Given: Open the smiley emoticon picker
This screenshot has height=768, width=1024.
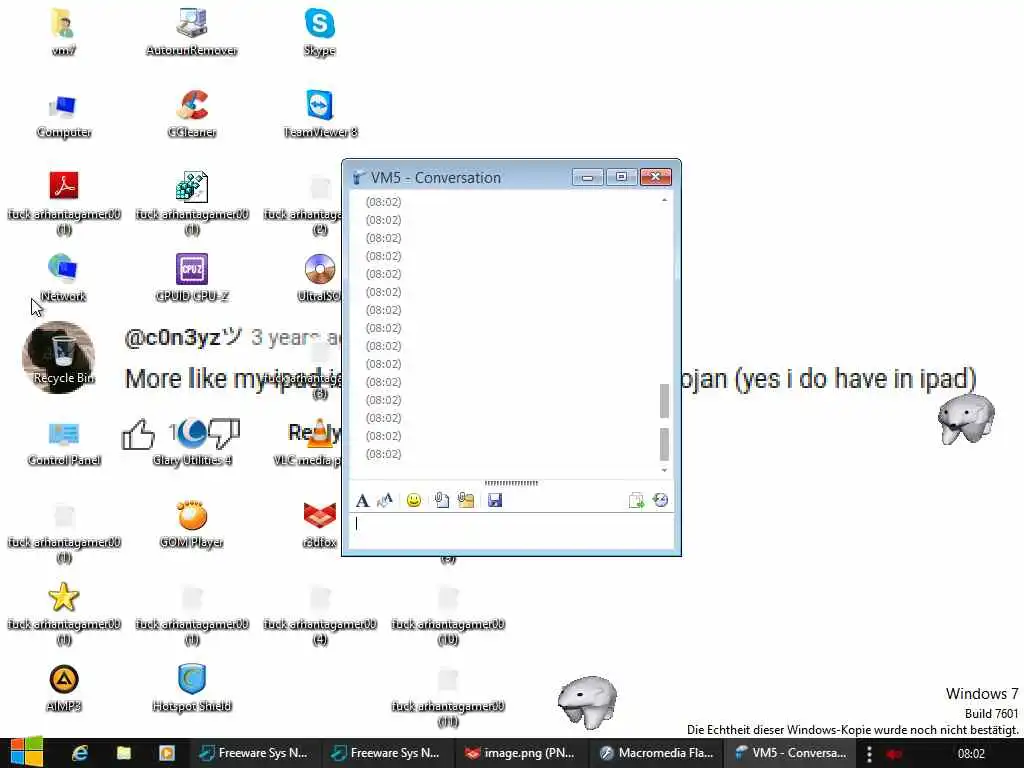Looking at the screenshot, I should pos(413,501).
